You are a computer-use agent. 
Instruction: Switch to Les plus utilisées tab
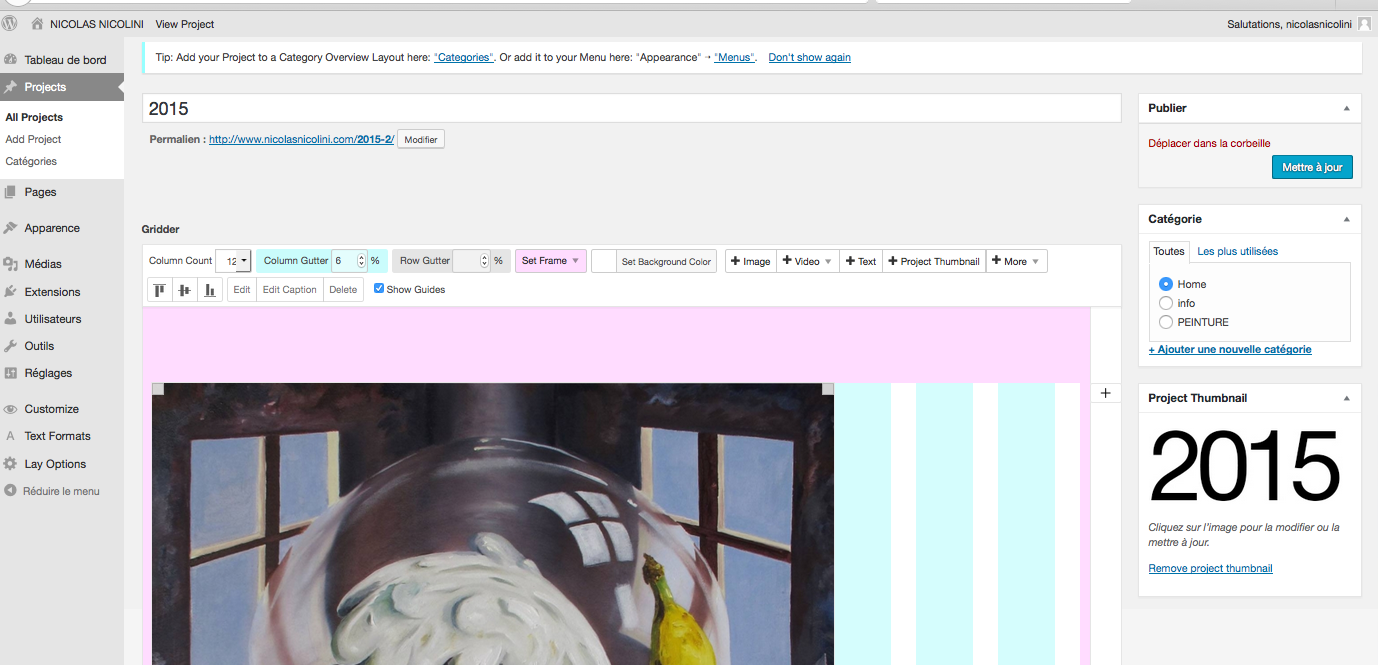click(1237, 251)
